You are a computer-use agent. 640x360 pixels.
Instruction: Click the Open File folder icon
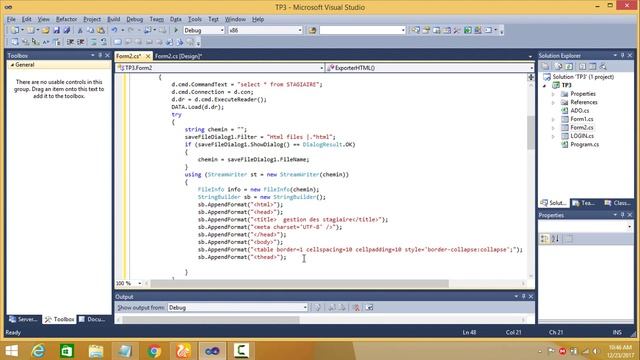click(x=46, y=30)
